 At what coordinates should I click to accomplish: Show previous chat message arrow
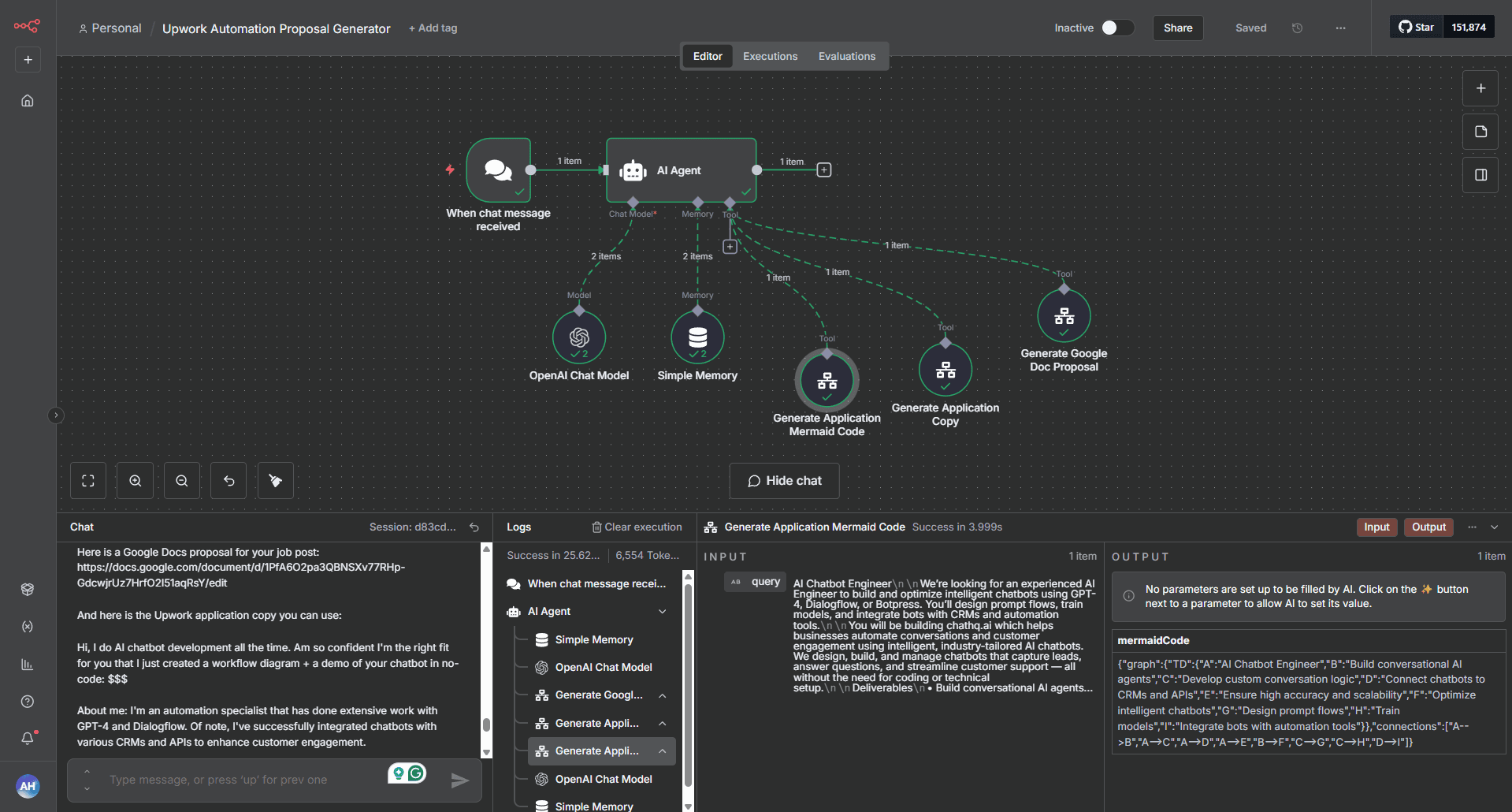pyautogui.click(x=87, y=771)
